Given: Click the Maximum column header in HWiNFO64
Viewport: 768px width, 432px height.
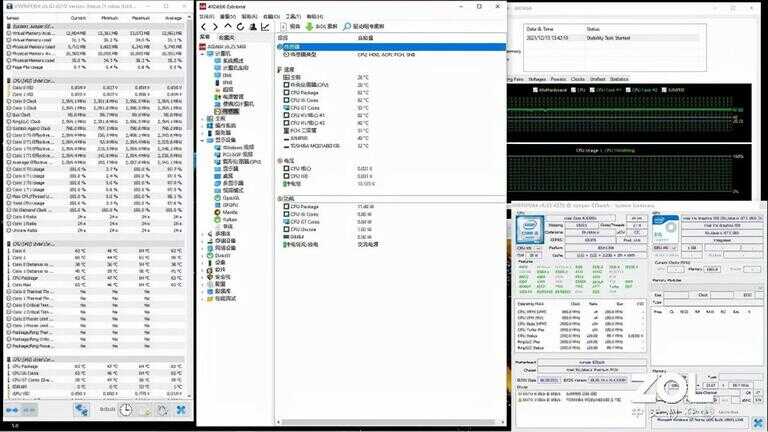Looking at the screenshot, I should tap(141, 17).
